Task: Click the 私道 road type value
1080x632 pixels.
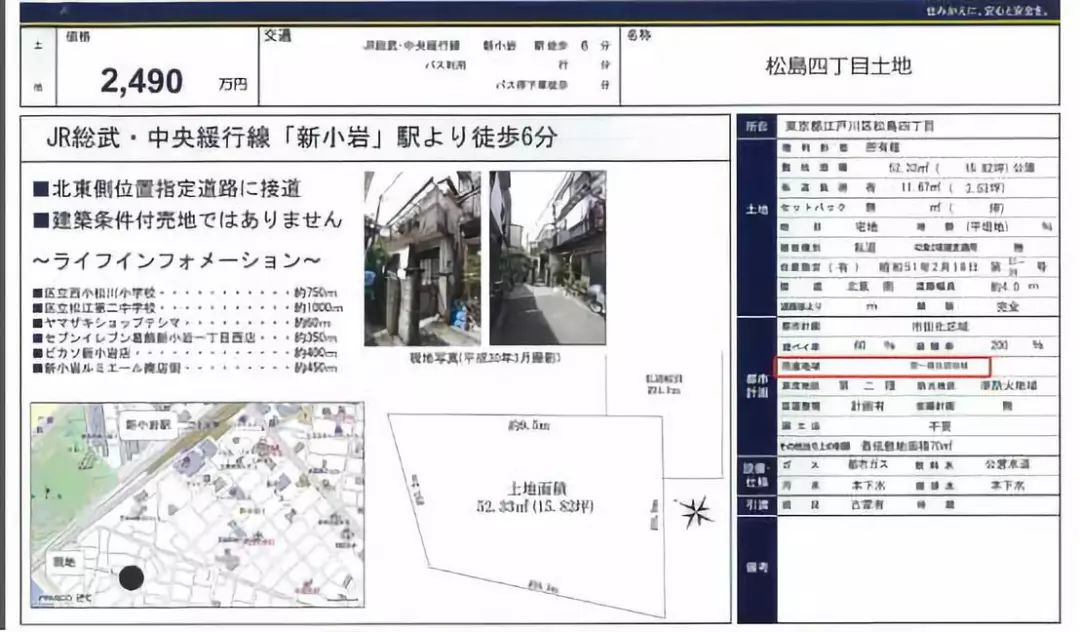Action: click(x=864, y=247)
